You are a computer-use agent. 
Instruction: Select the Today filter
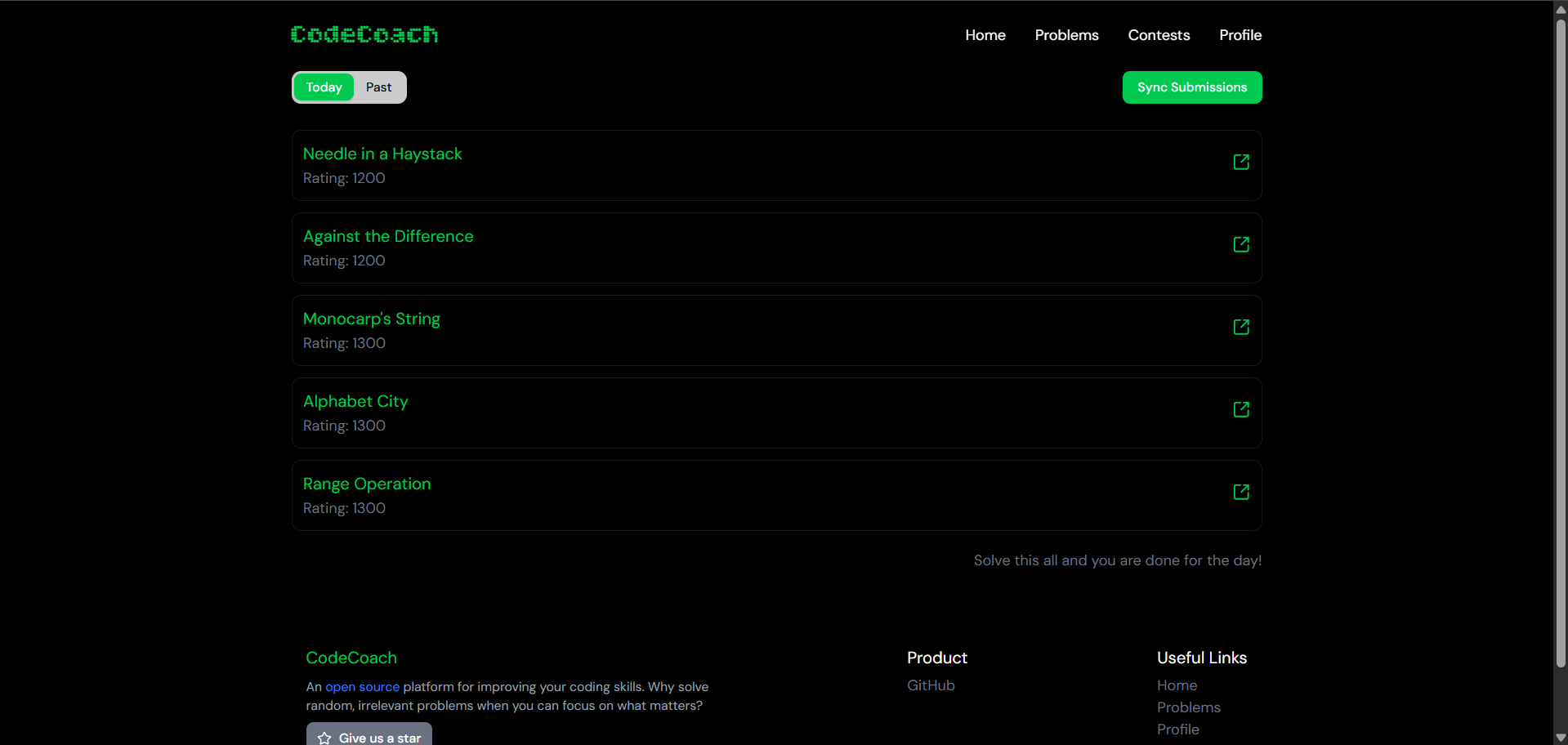[x=324, y=87]
